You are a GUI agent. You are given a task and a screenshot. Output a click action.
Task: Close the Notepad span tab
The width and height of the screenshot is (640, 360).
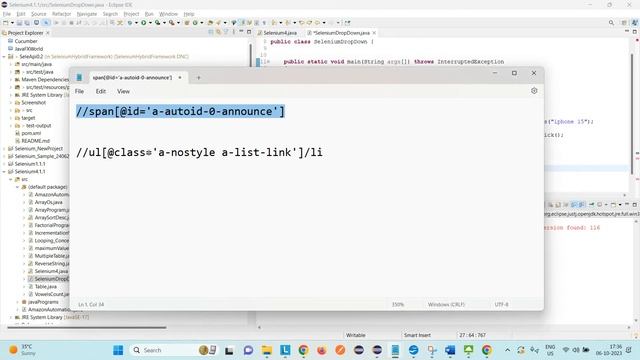pos(180,78)
